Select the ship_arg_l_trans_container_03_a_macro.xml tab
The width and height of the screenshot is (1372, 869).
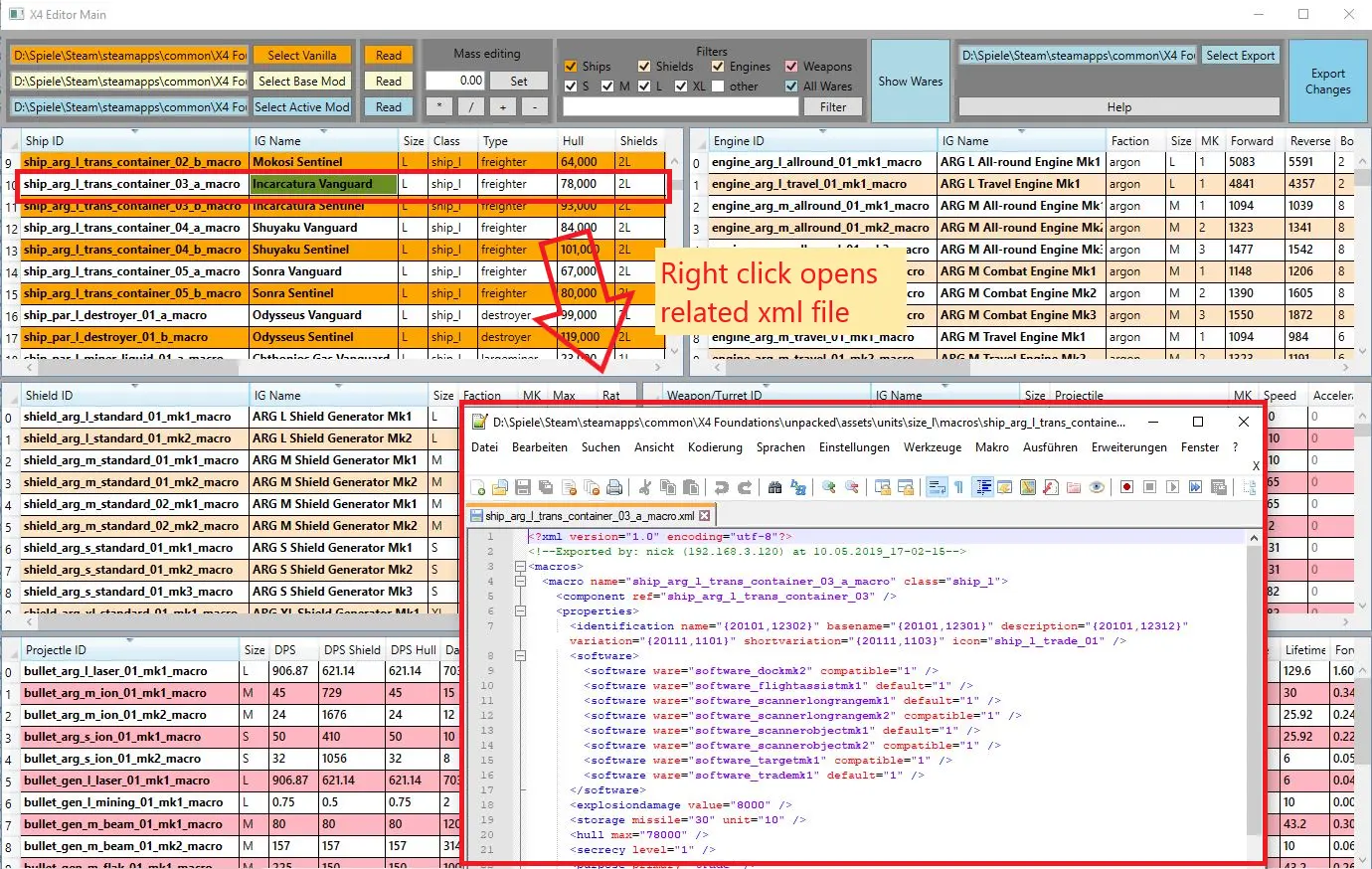pos(591,516)
